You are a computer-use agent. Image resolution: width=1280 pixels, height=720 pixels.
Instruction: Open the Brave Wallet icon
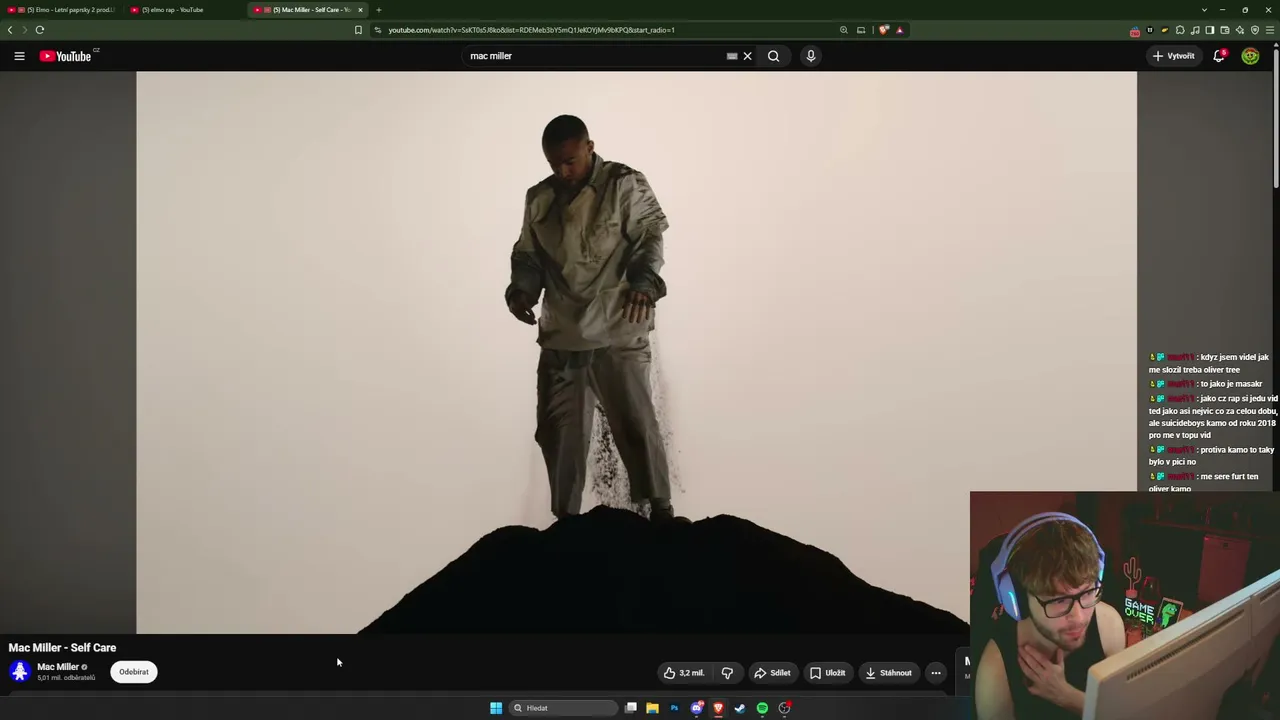[x=1225, y=30]
